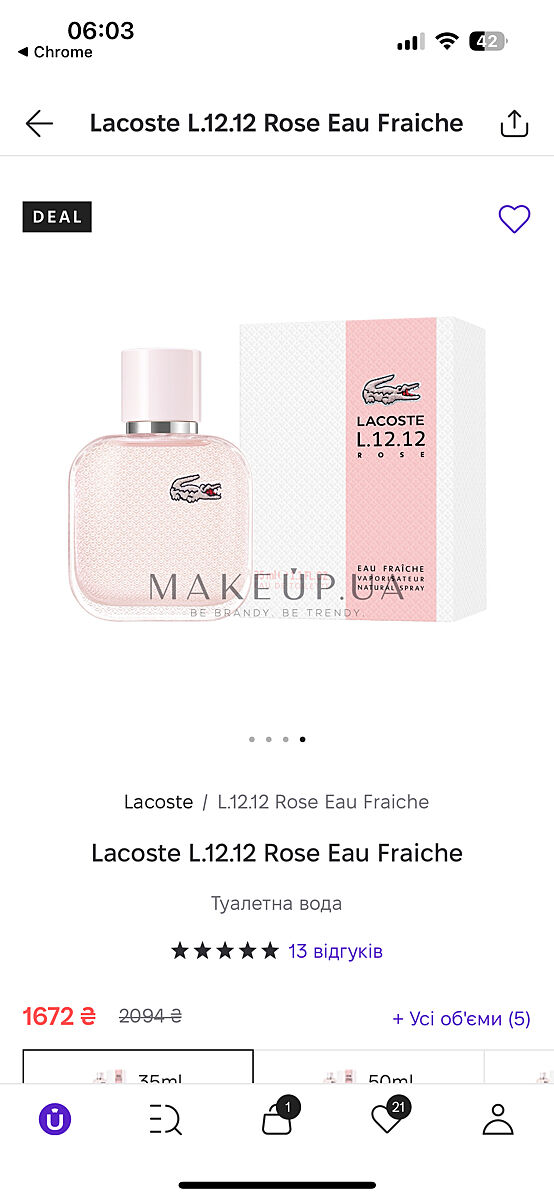Tap the back arrow icon
This screenshot has width=554, height=1200.
(39, 123)
